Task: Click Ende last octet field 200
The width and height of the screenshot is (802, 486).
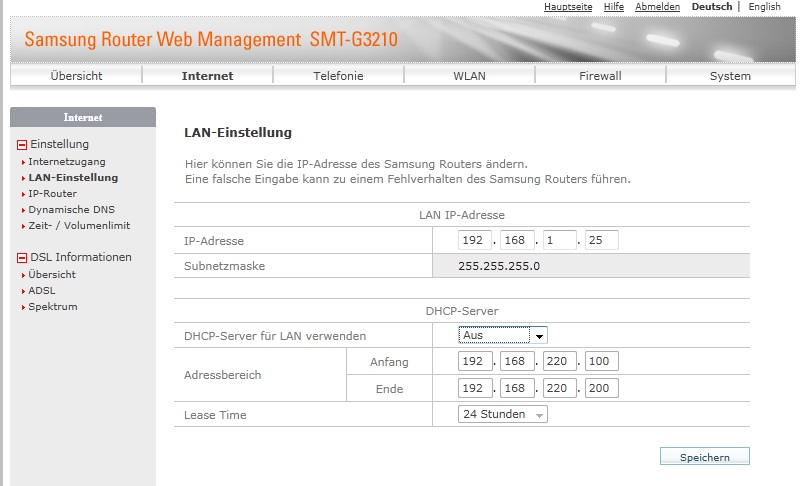Action: tap(602, 388)
